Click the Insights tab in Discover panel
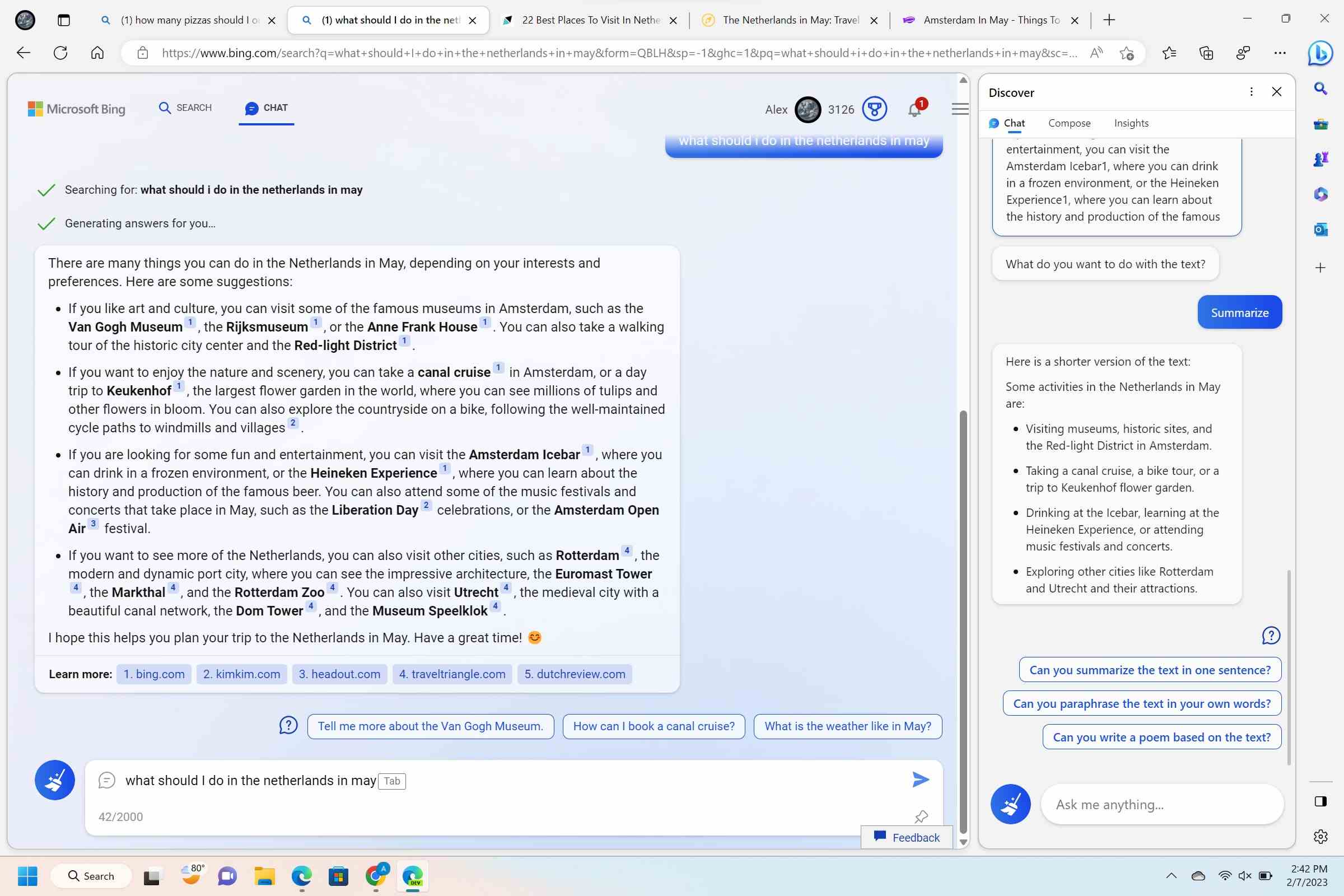The image size is (1344, 896). coord(1132,122)
